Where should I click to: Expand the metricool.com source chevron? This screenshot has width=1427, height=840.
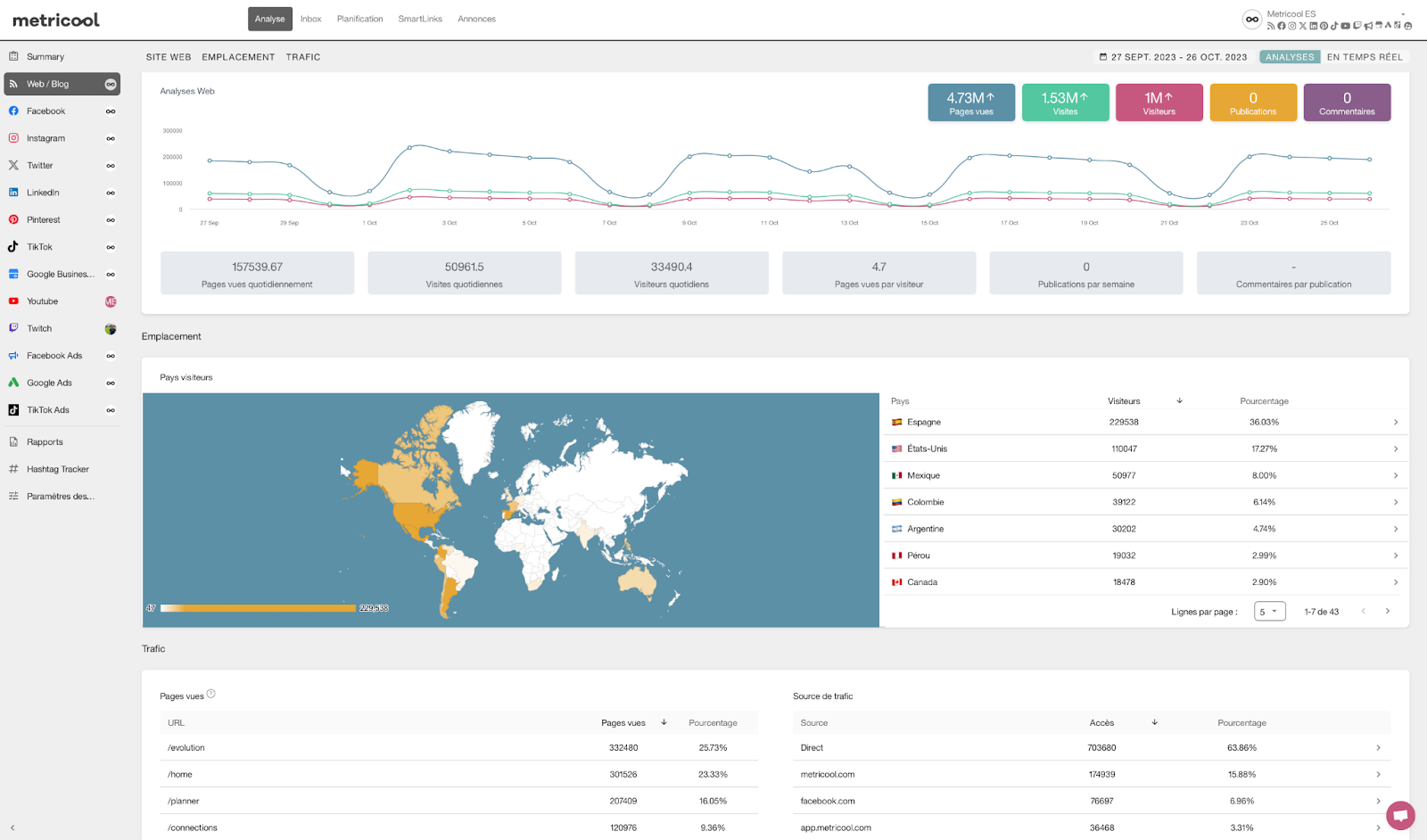point(1378,775)
